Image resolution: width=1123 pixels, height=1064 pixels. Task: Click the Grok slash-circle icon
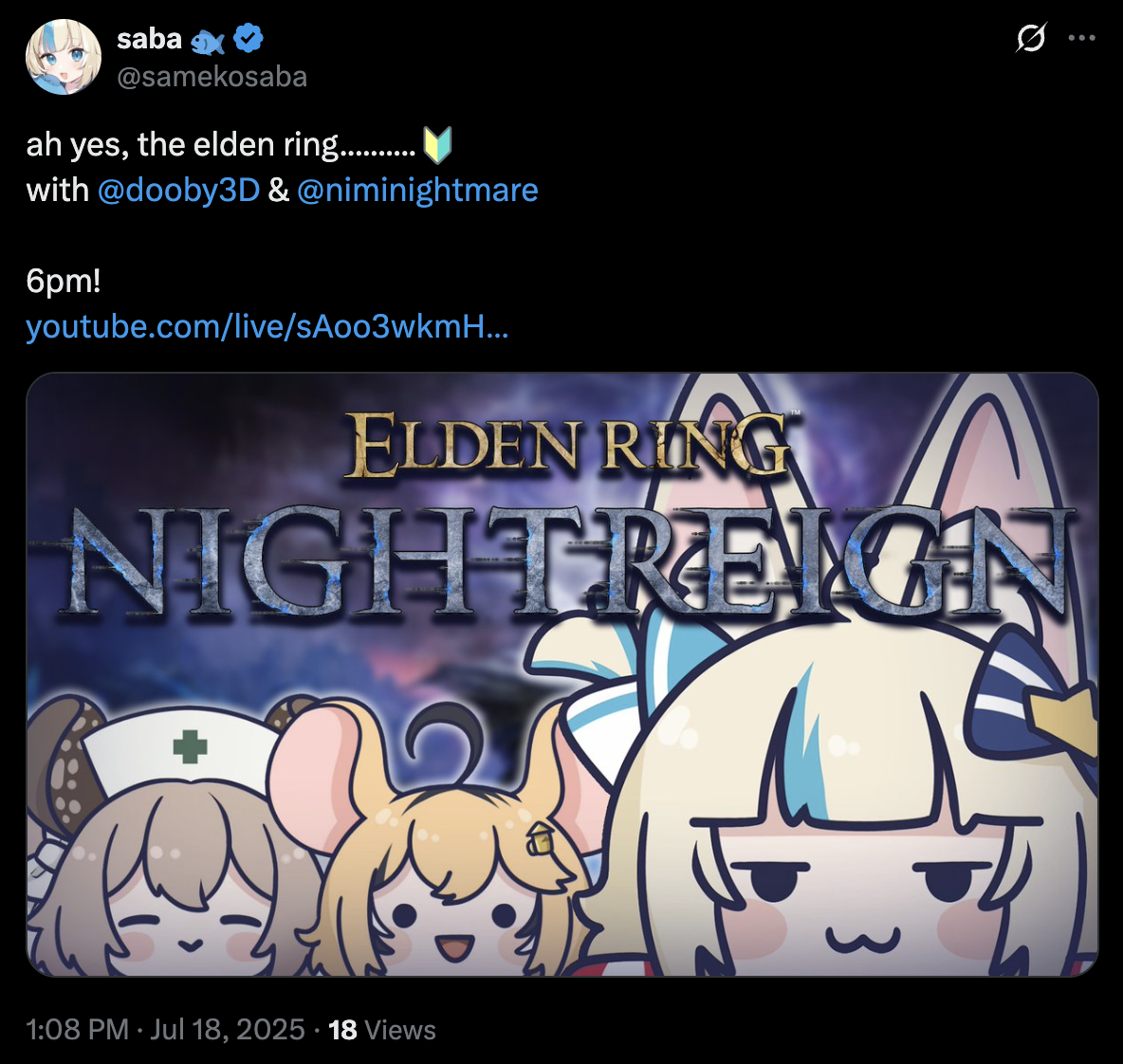(1031, 37)
